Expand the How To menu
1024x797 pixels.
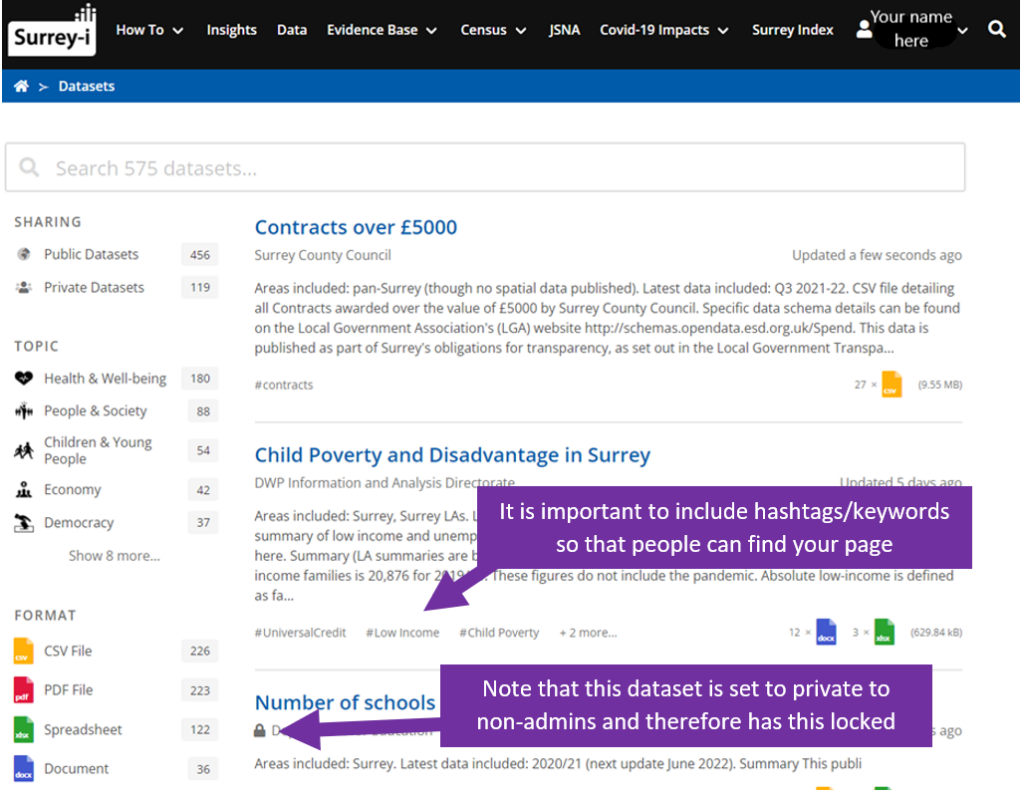[x=150, y=30]
